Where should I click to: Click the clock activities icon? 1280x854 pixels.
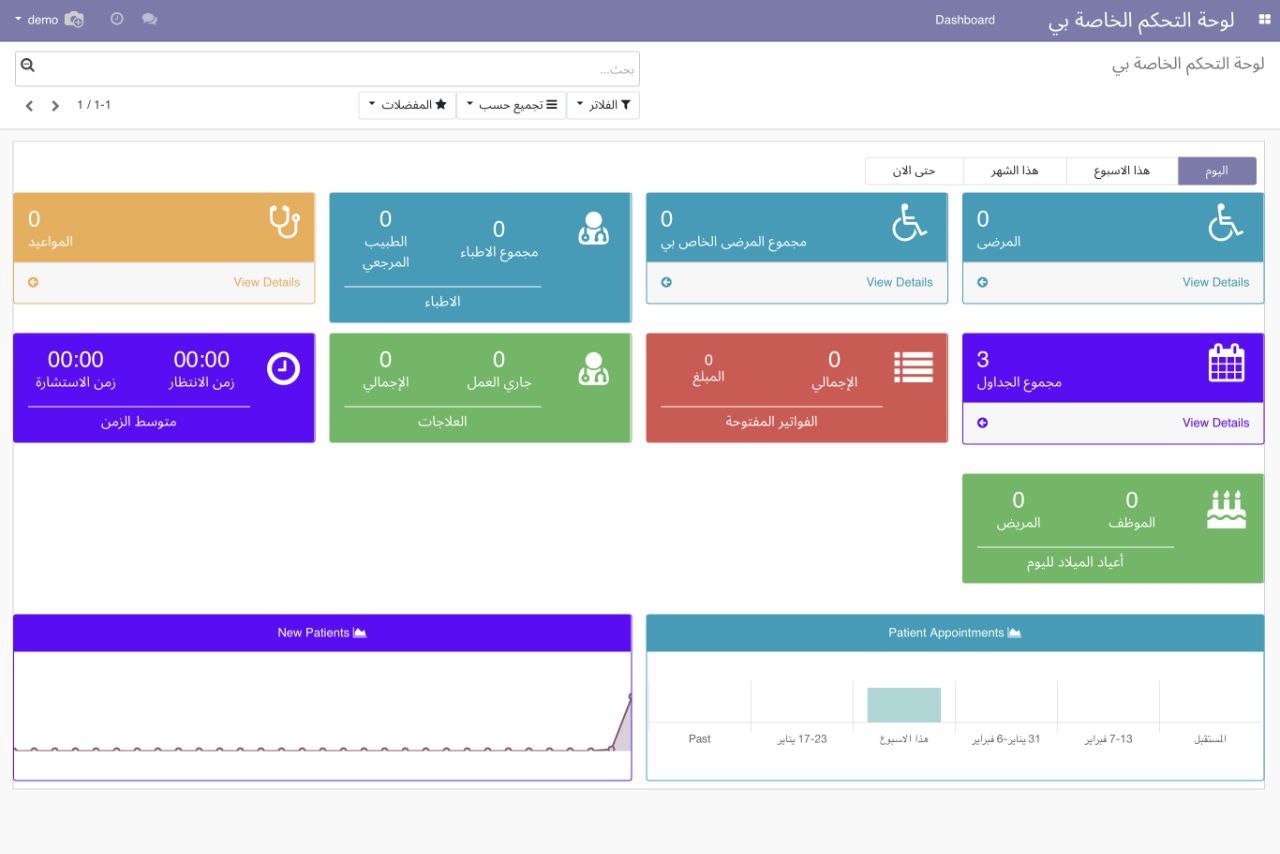[117, 19]
